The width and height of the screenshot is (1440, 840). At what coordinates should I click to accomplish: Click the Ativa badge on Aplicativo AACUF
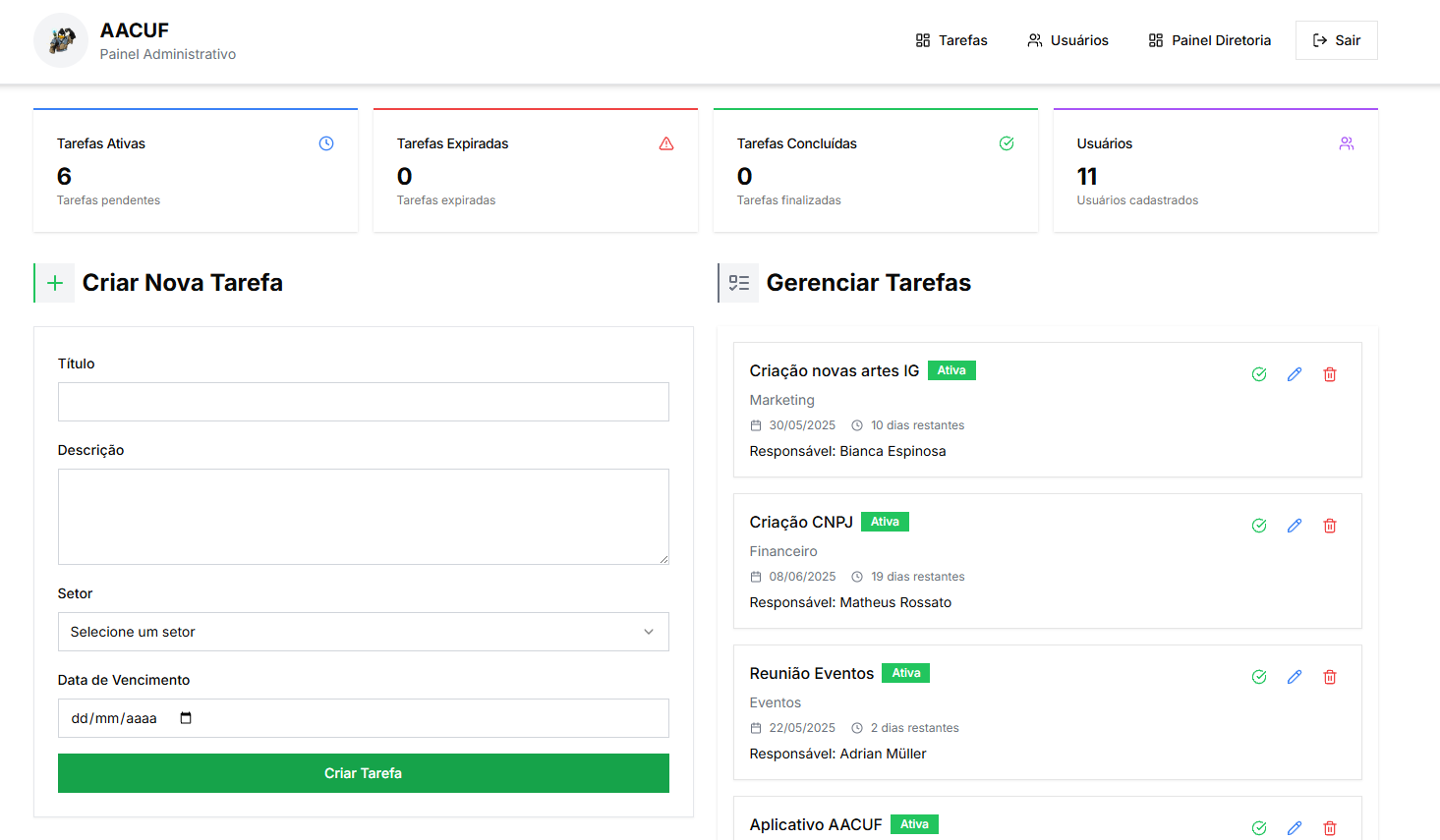[x=914, y=824]
